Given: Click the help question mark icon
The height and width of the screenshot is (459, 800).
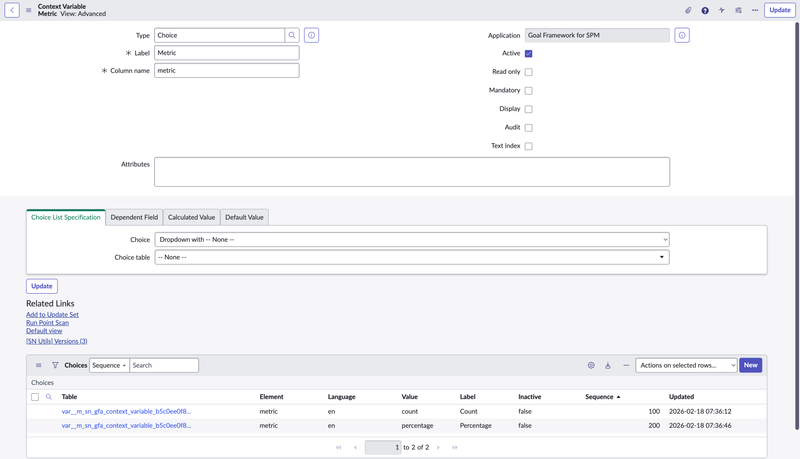Looking at the screenshot, I should [705, 10].
